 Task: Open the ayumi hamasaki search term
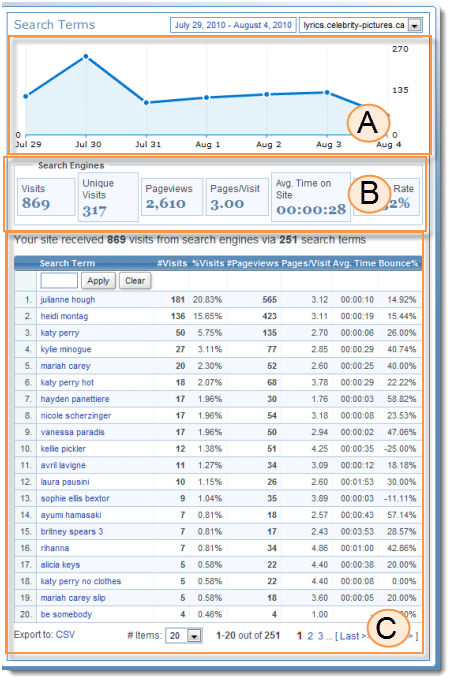click(x=71, y=515)
